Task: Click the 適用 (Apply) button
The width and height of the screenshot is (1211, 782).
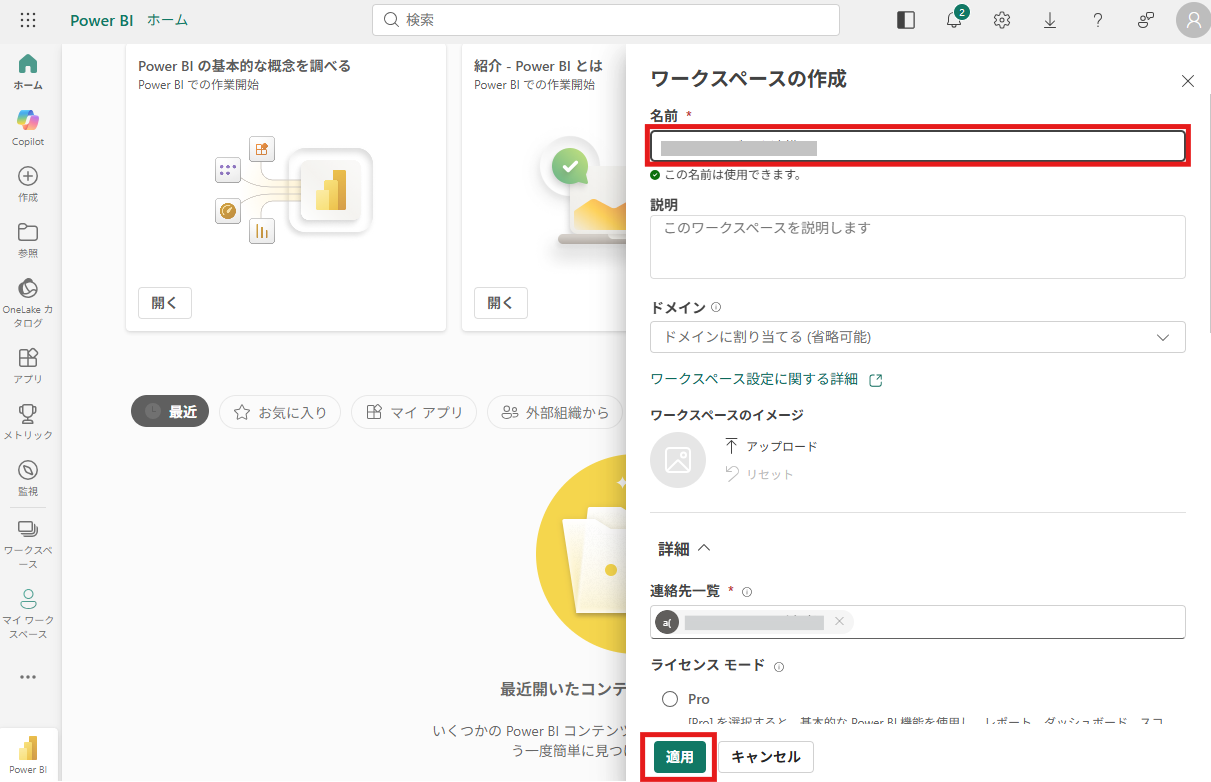Action: (x=679, y=757)
